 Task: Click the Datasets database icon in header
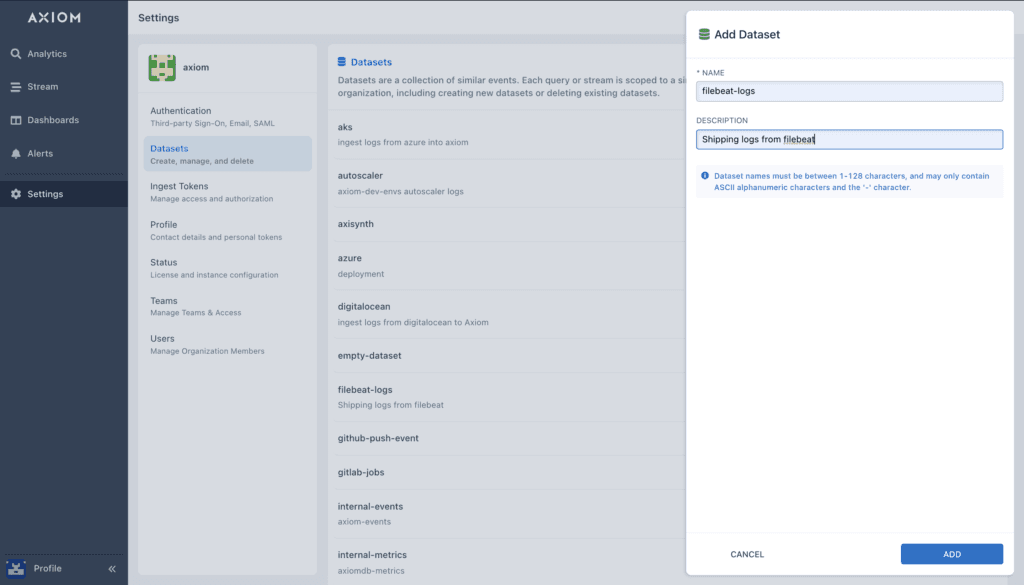[342, 62]
